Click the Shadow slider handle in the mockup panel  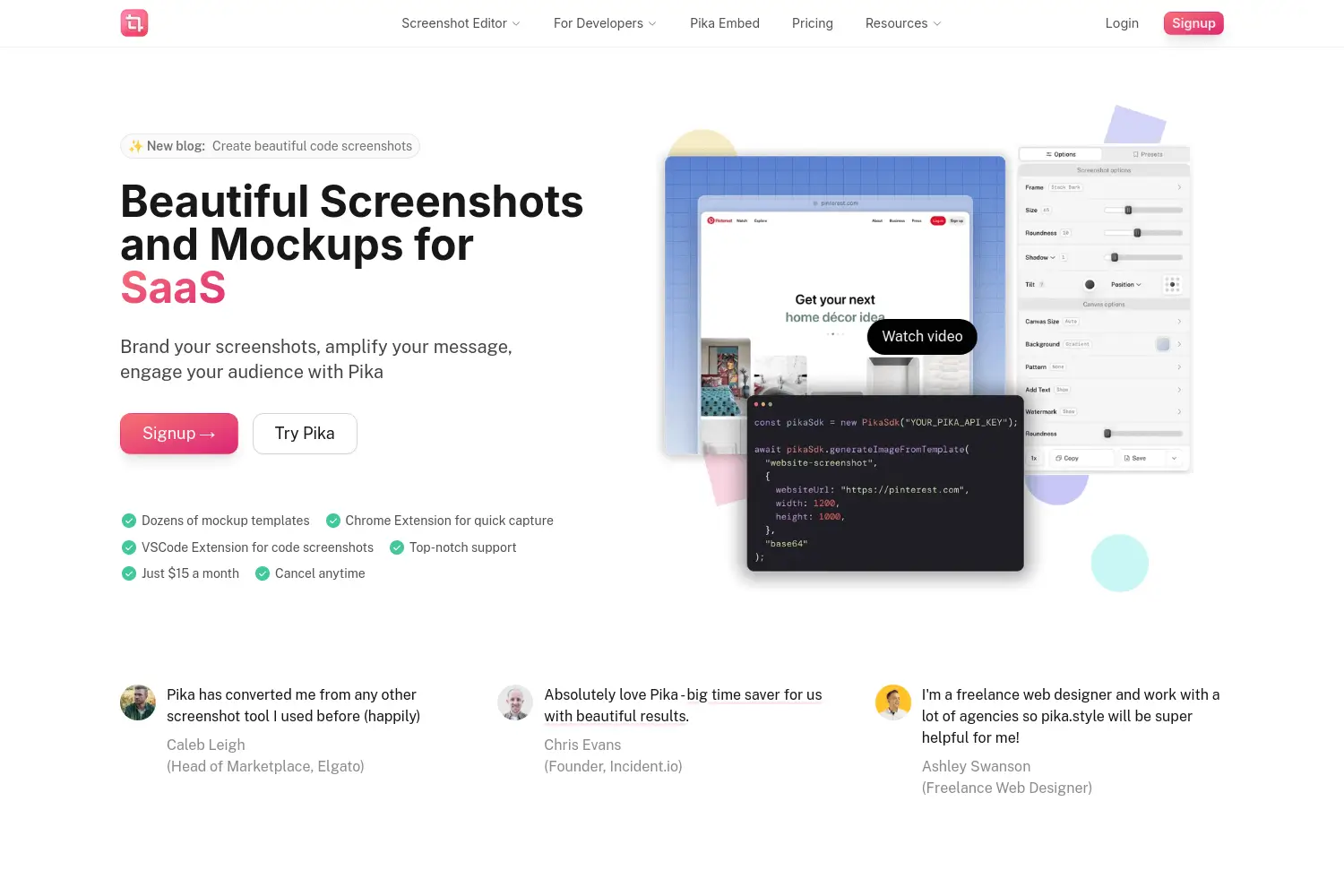tap(1115, 257)
